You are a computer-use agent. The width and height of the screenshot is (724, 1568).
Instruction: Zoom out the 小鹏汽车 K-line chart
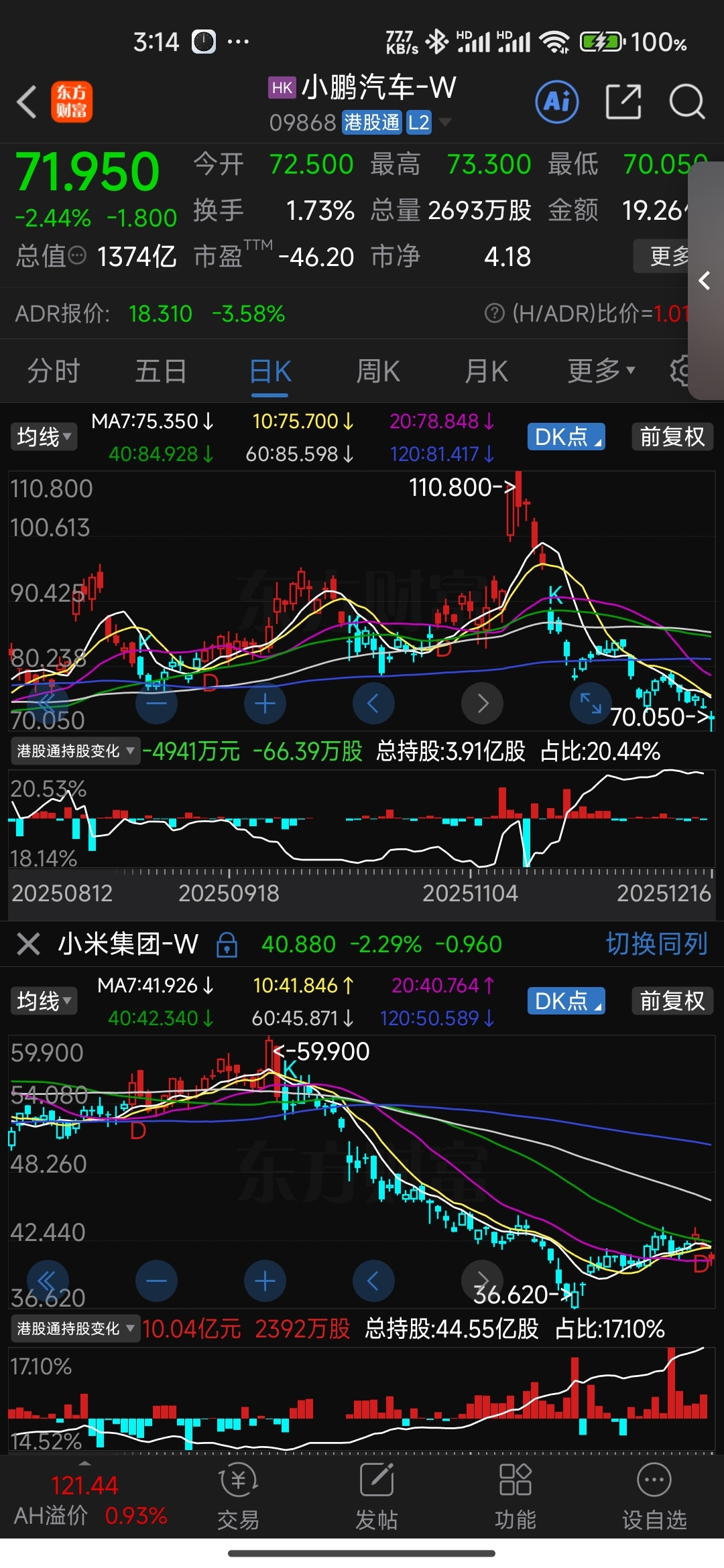click(156, 703)
